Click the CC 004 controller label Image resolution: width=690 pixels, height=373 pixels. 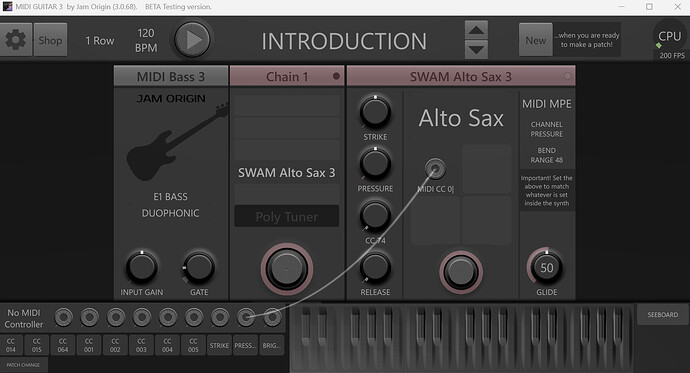click(167, 345)
